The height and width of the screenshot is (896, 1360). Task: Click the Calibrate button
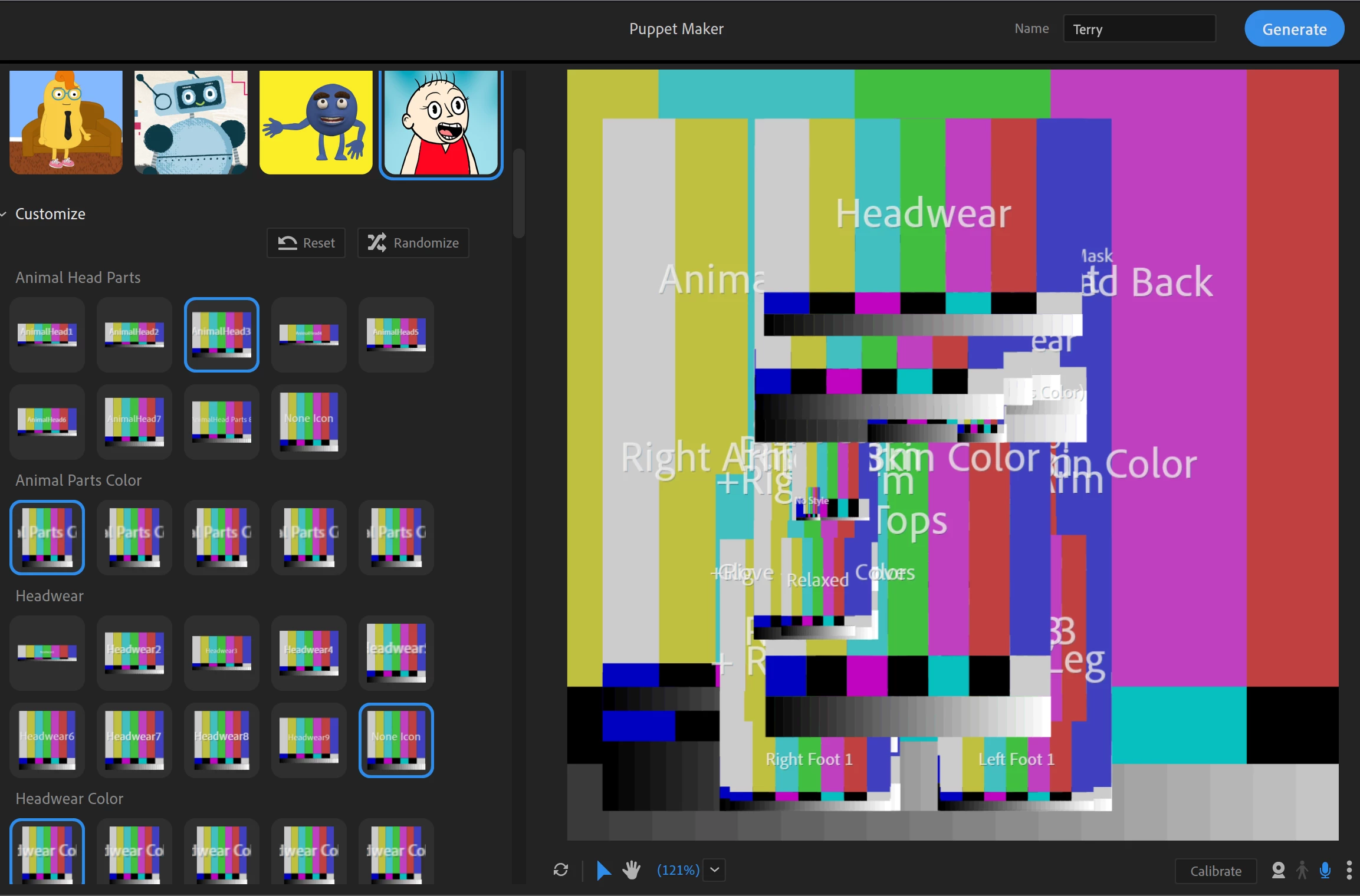1216,871
